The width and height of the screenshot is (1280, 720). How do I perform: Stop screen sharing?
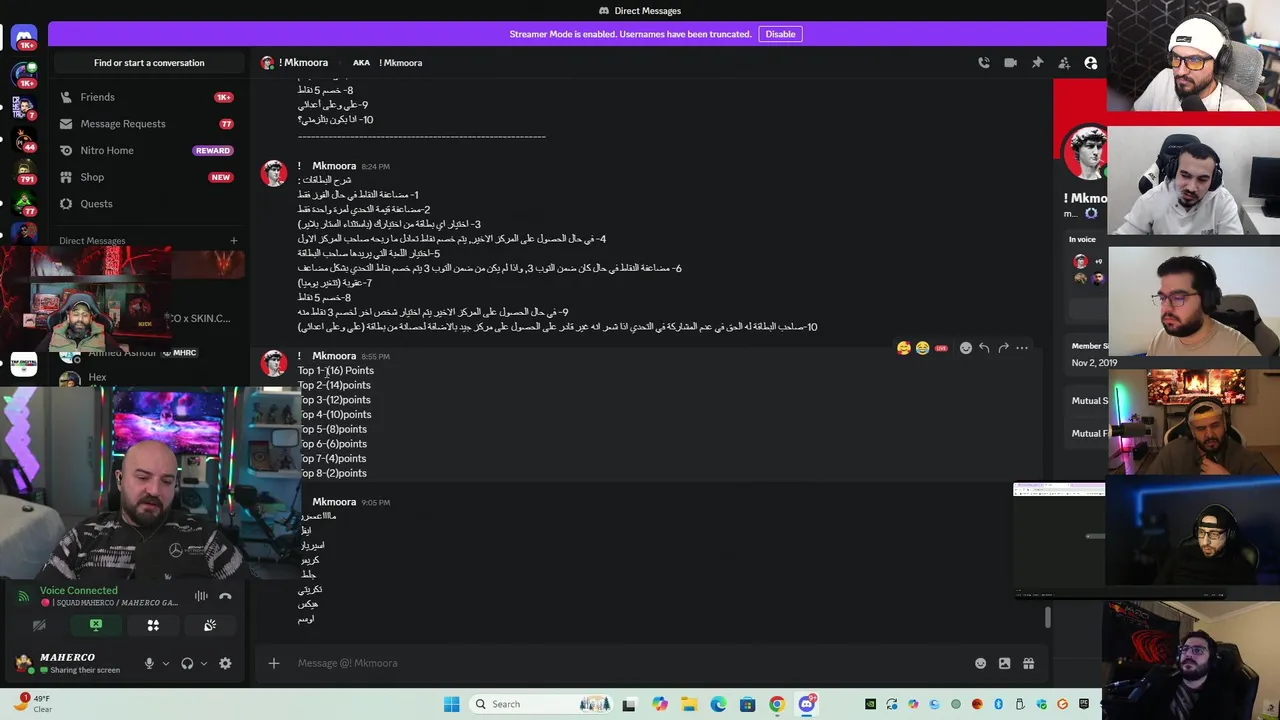[96, 625]
